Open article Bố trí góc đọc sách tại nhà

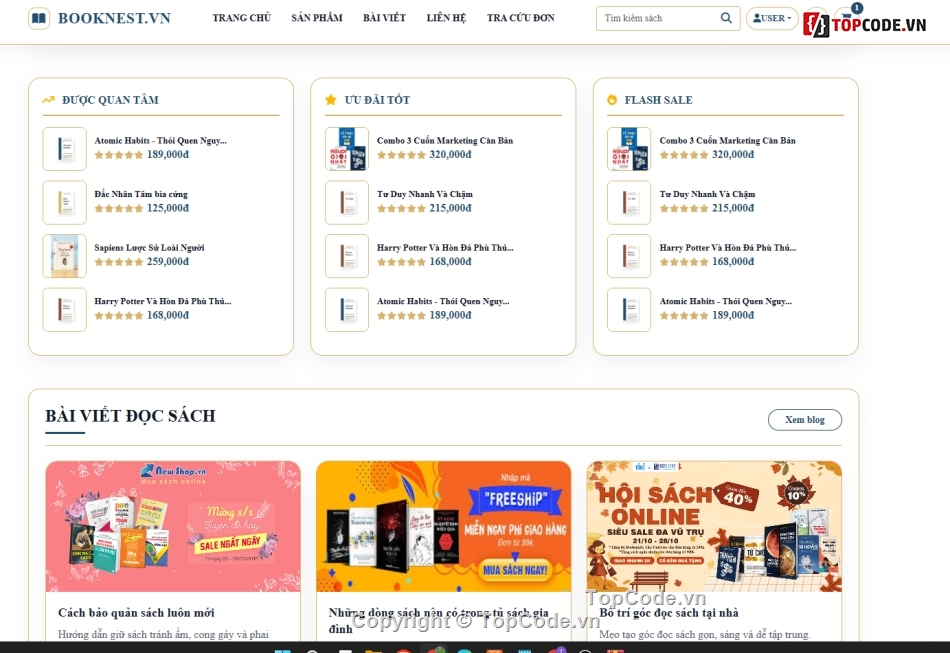(669, 613)
